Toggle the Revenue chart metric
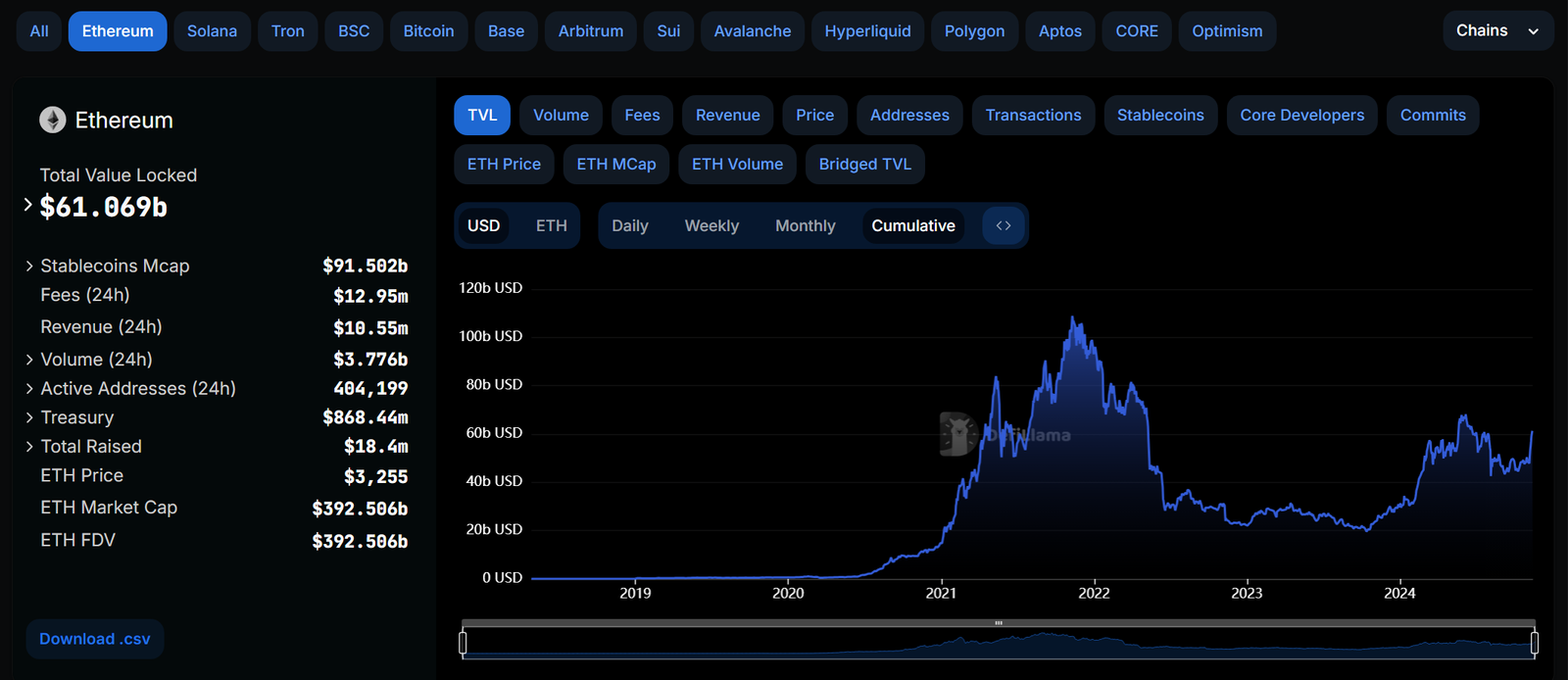1568x680 pixels. point(728,115)
